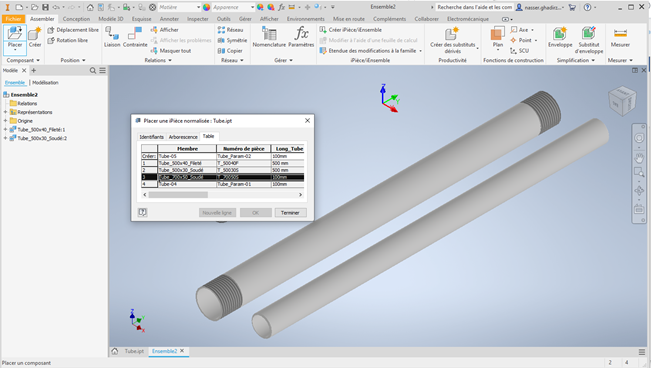Screen dimensions: 651x368
Task: Click the Save icon in quick access toolbar
Action: [x=45, y=7]
